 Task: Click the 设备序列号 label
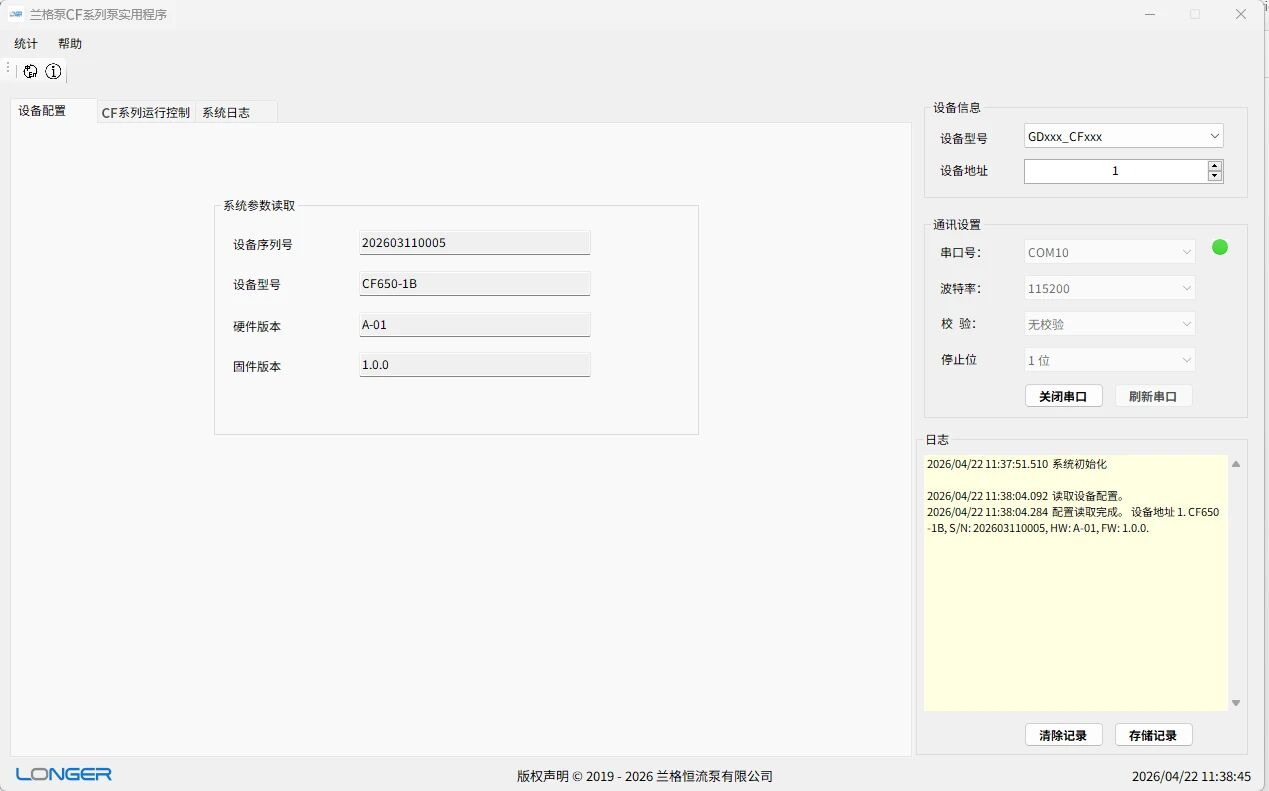pos(263,244)
